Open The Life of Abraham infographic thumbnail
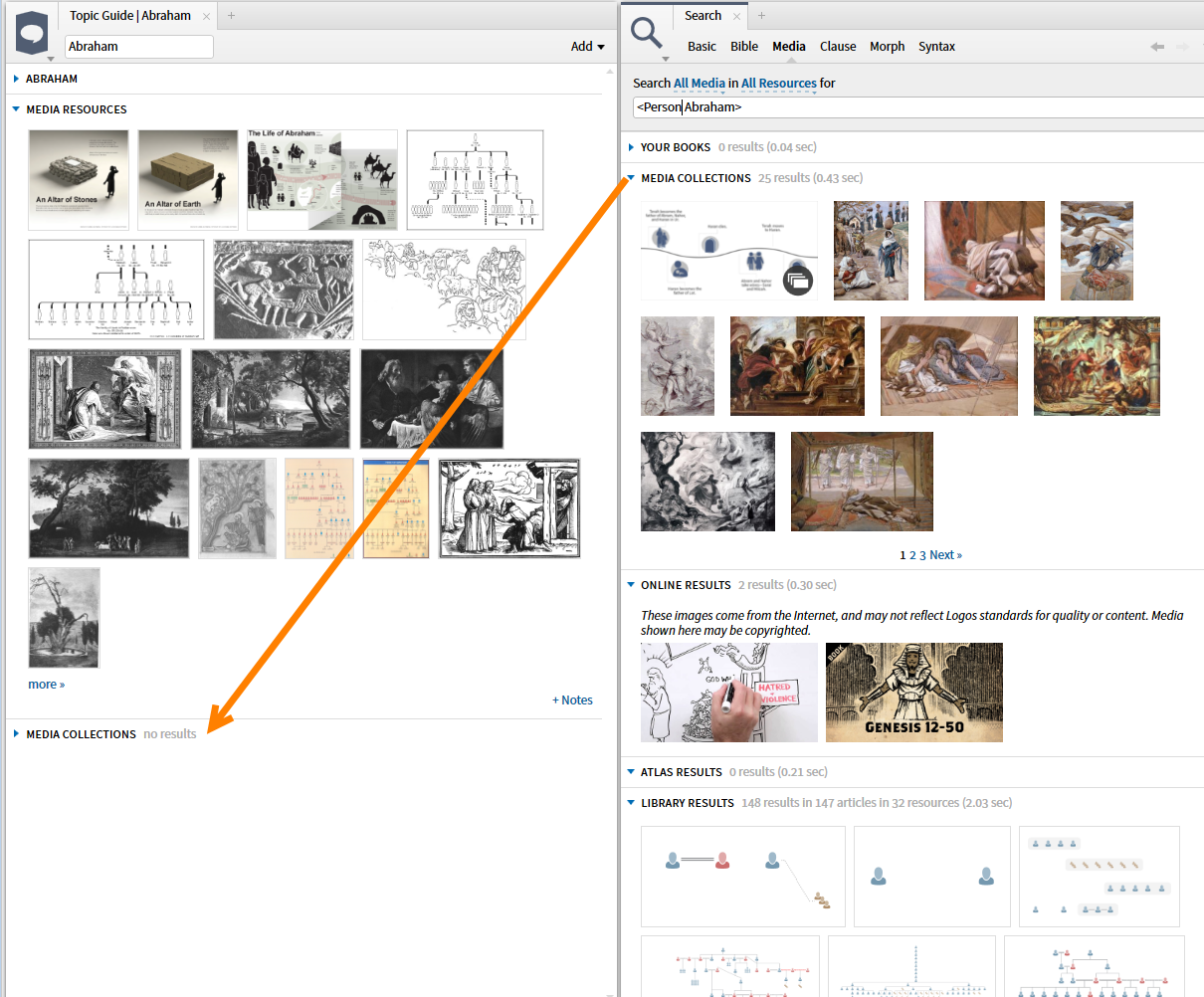1204x997 pixels. coord(322,180)
